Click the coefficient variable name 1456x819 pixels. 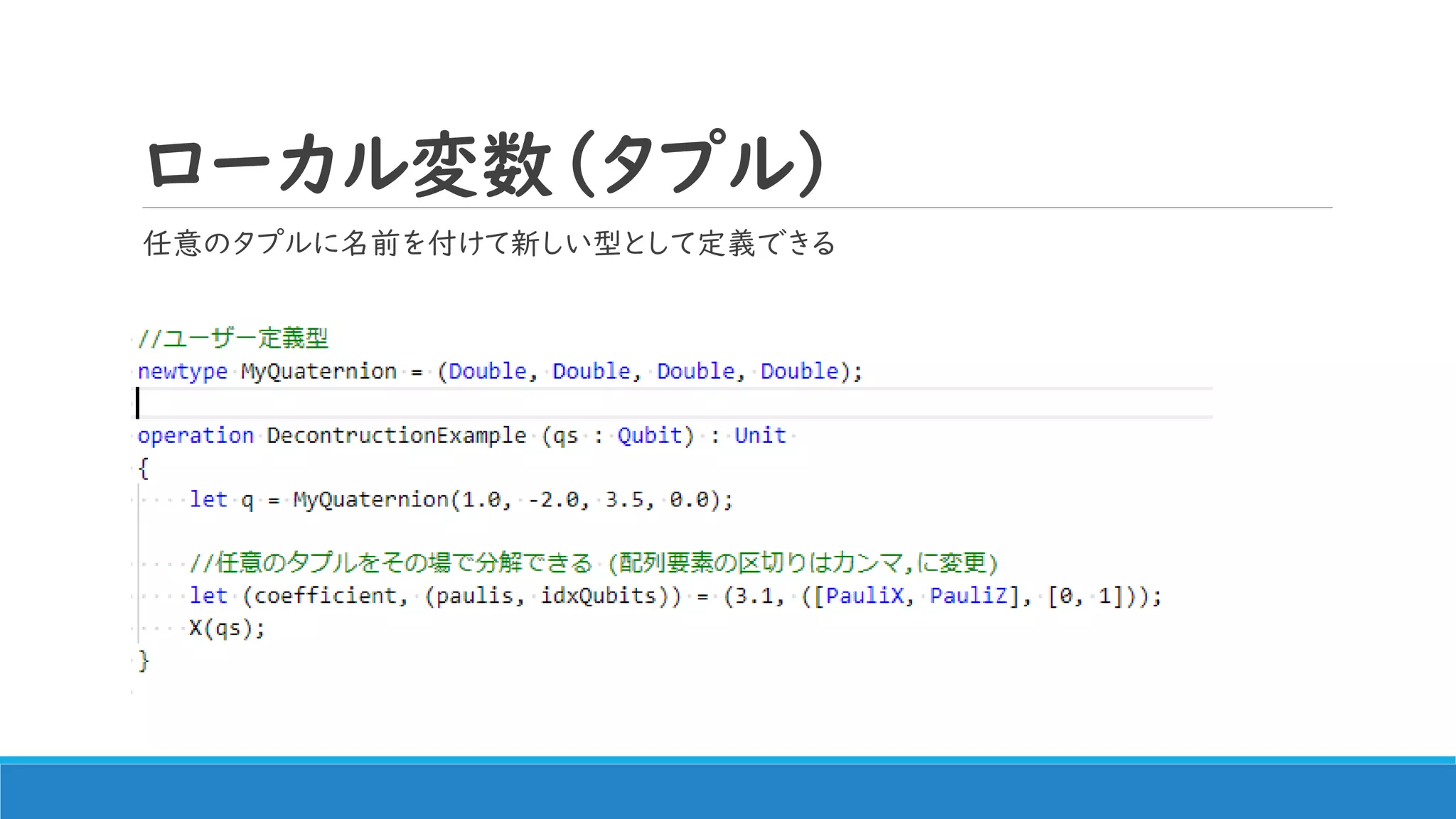tap(326, 596)
